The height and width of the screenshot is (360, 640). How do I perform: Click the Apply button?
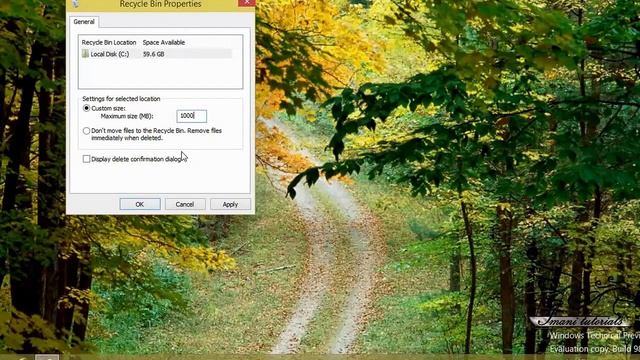click(230, 204)
